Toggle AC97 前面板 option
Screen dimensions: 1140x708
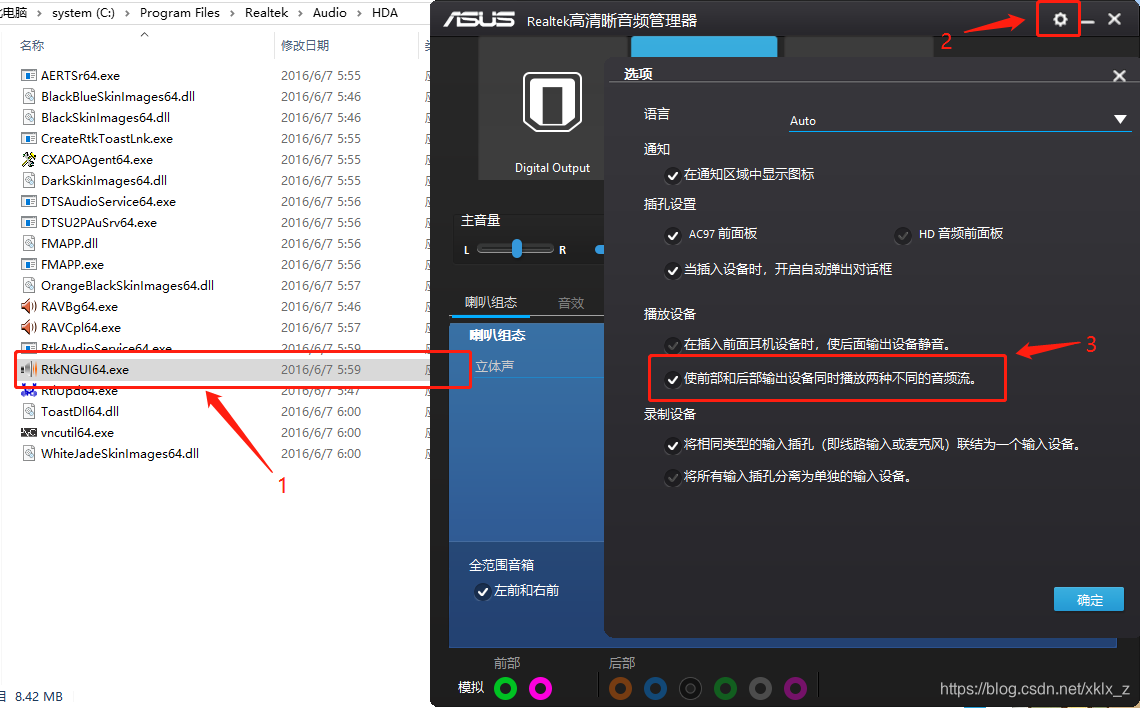(673, 235)
